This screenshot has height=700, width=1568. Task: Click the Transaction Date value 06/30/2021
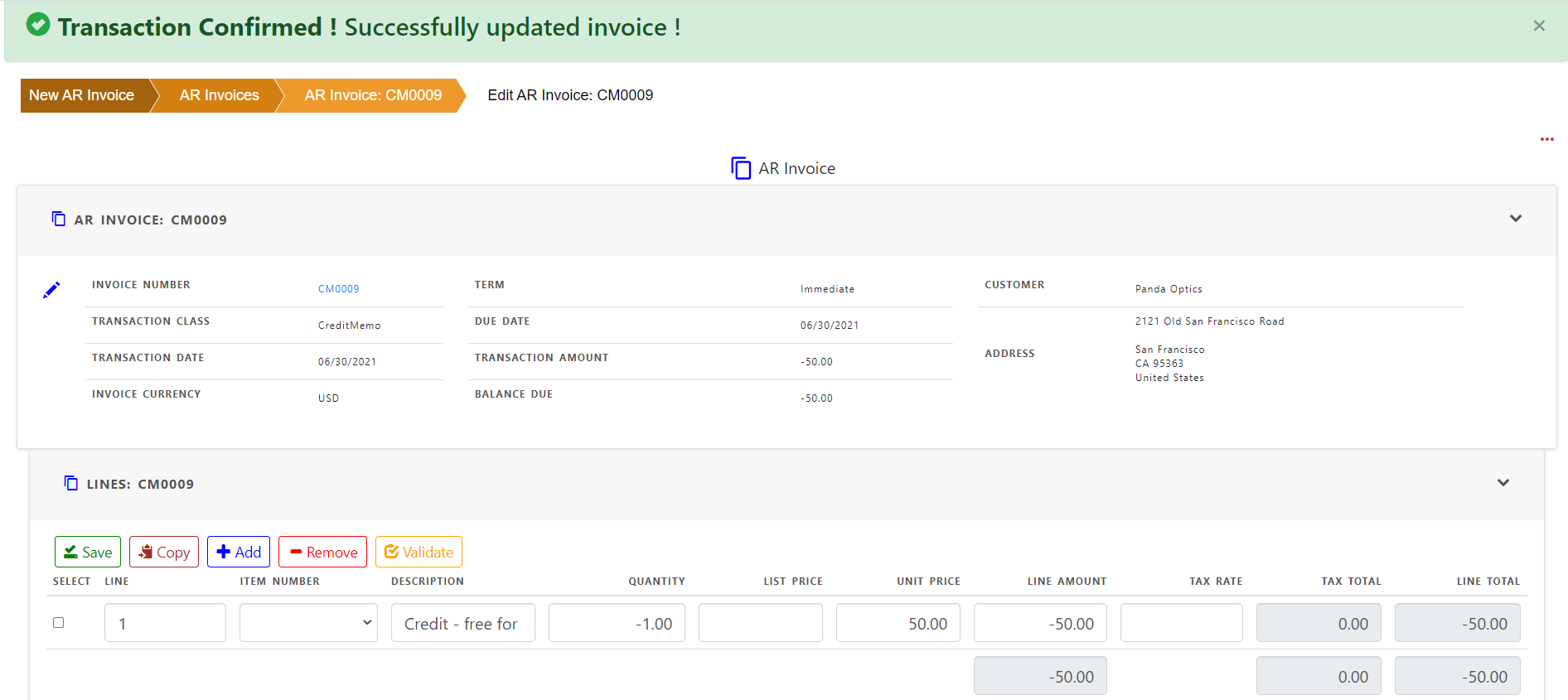[347, 362]
